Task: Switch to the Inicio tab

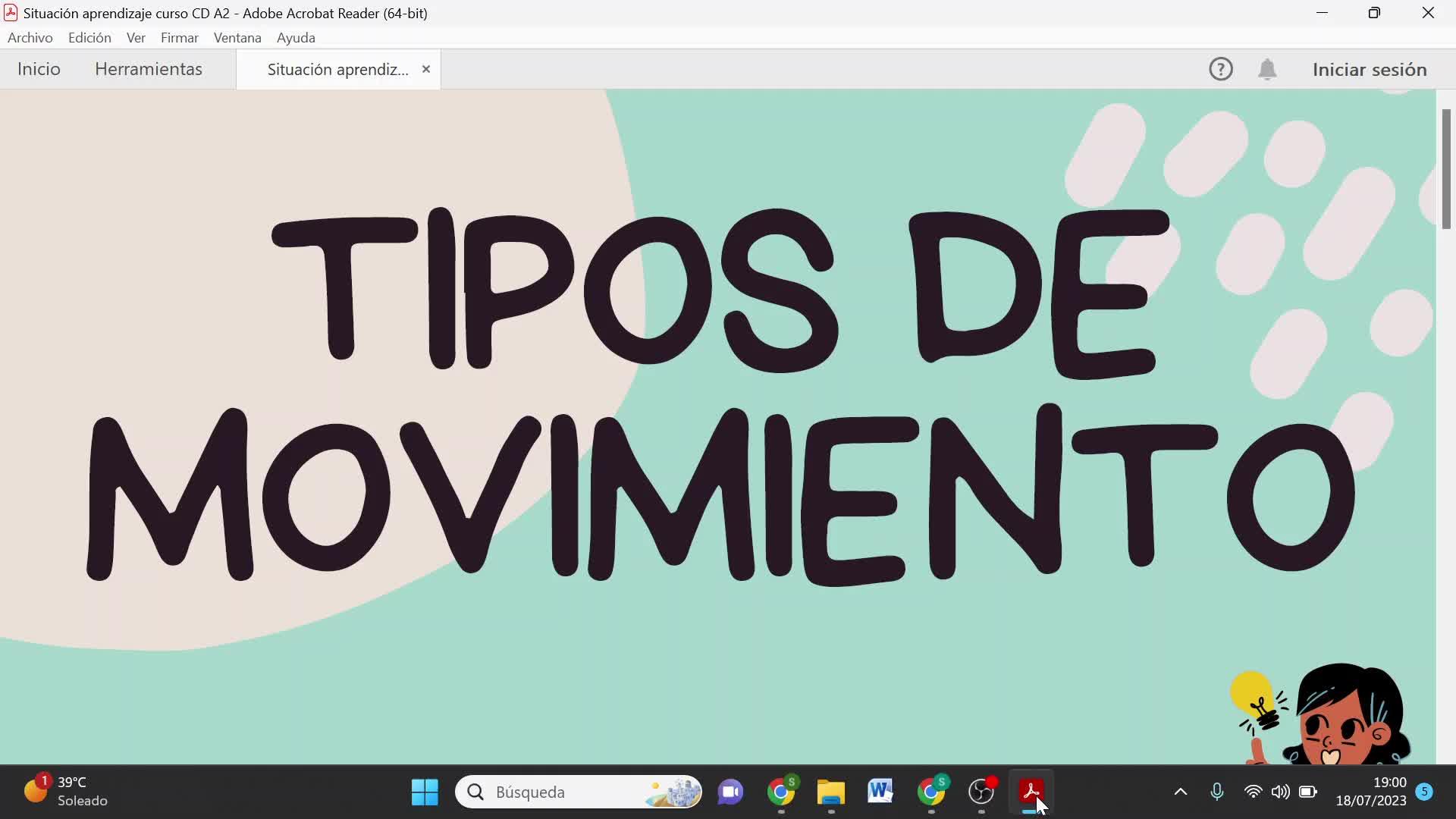Action: pyautogui.click(x=39, y=69)
